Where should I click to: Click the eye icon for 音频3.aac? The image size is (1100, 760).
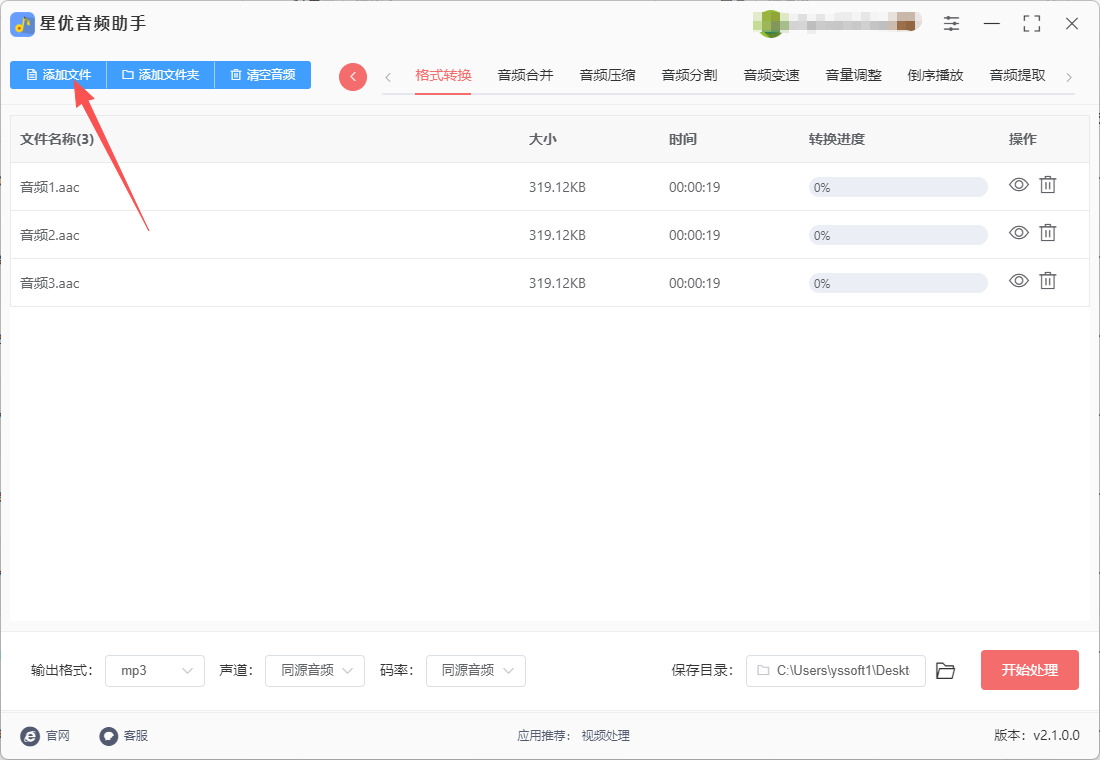click(x=1018, y=281)
